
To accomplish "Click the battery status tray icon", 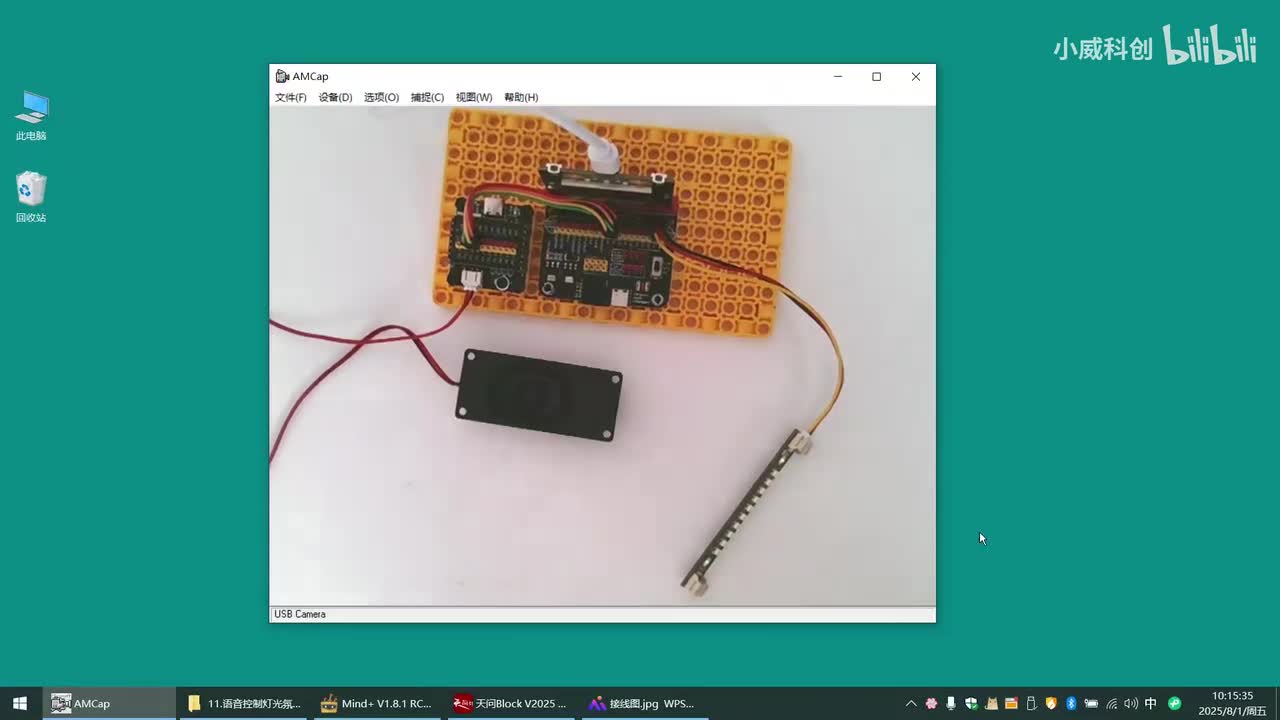I will point(1091,703).
